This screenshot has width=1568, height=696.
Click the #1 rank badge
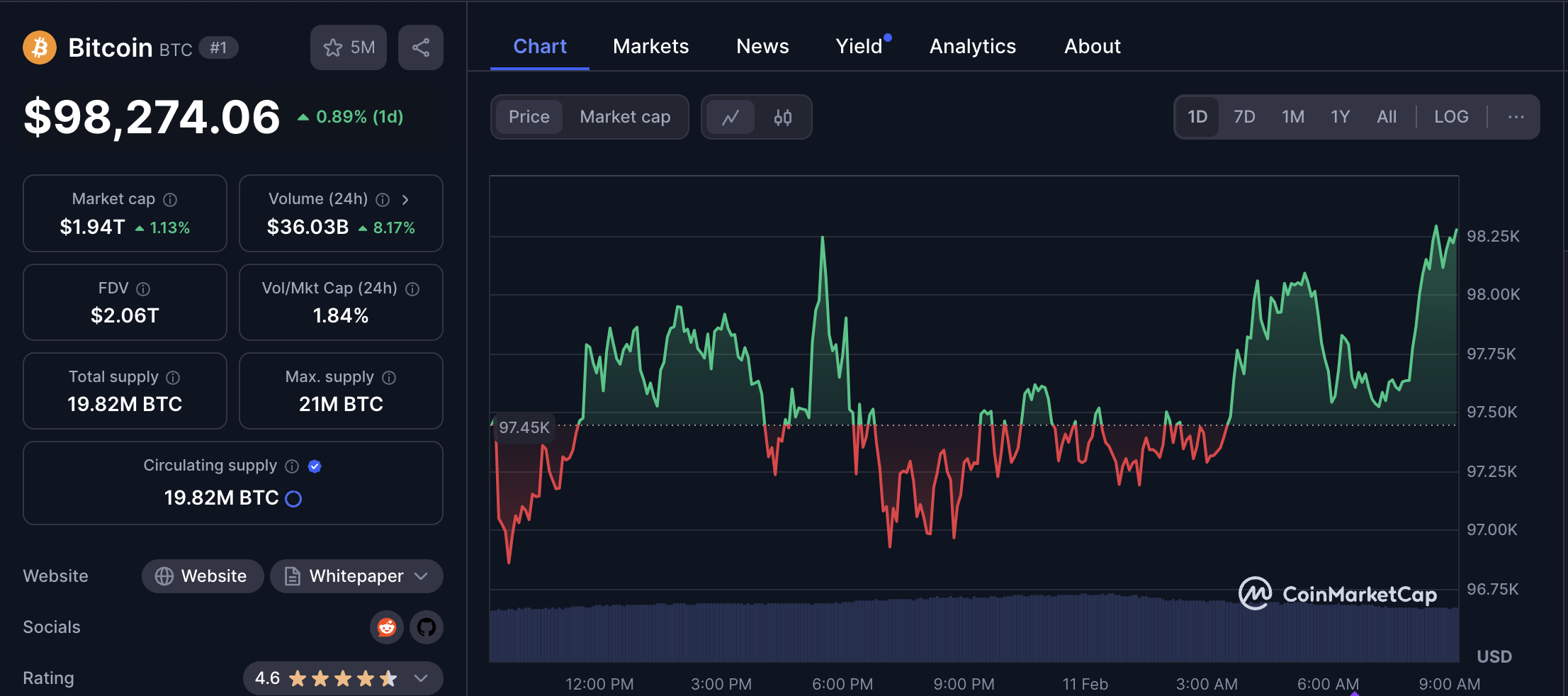(x=218, y=47)
